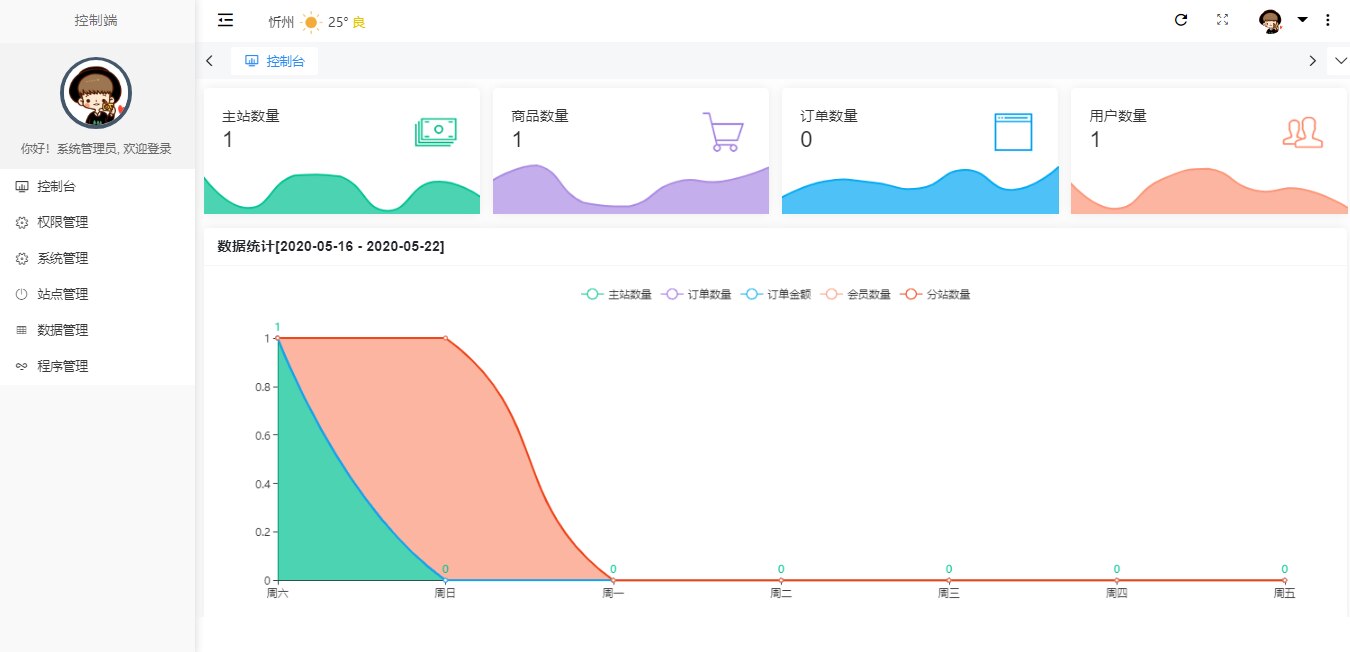Open 权限管理 via its gear icon

(x=22, y=221)
